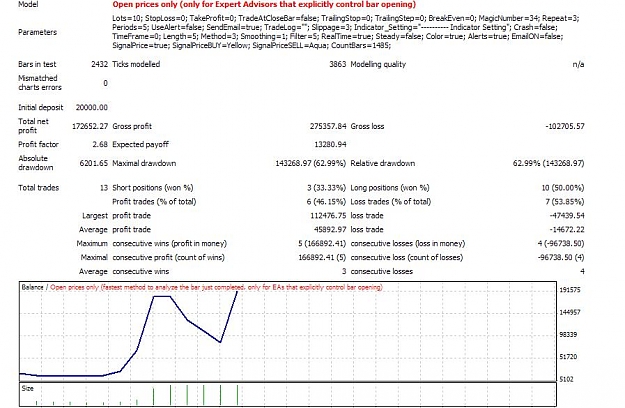This screenshot has width=625, height=408.
Task: Click the Parameters label
Action: [x=37, y=32]
